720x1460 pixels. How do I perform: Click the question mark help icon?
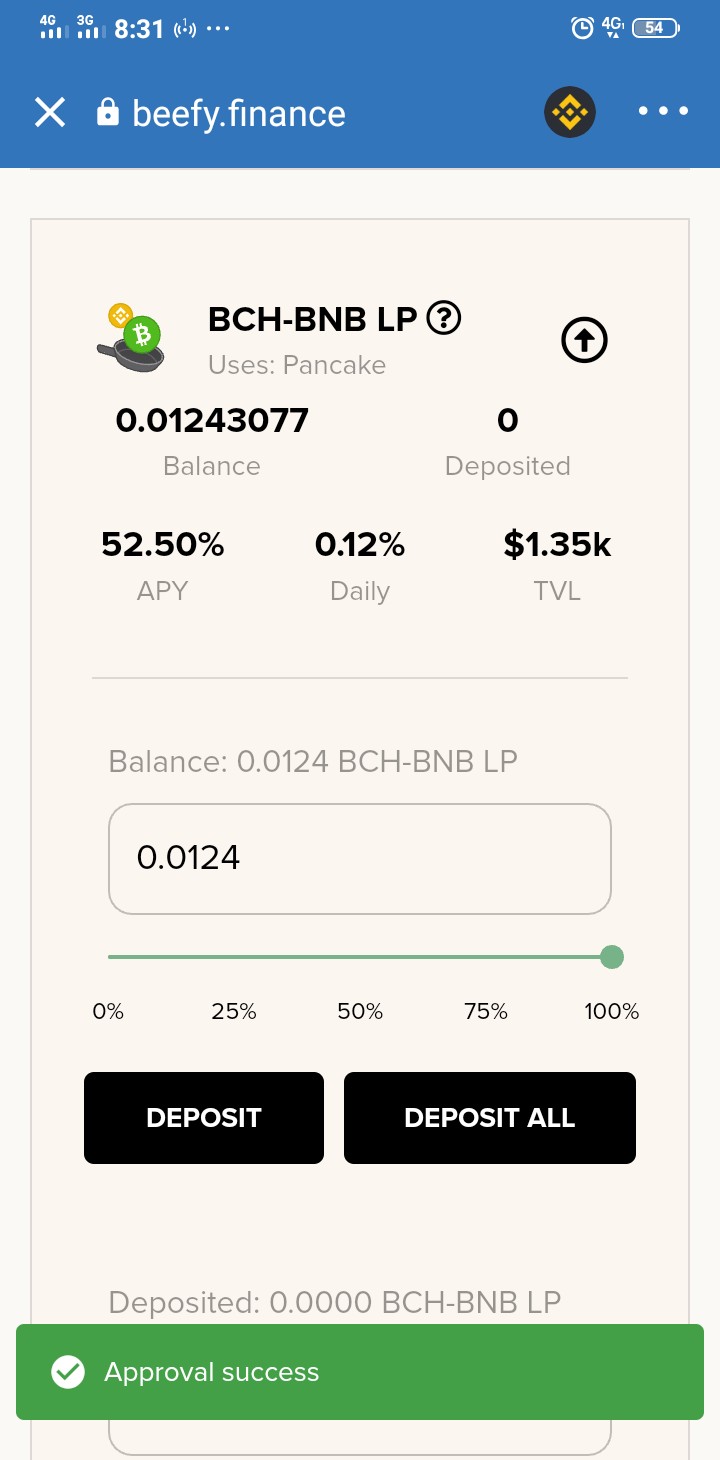click(x=444, y=319)
